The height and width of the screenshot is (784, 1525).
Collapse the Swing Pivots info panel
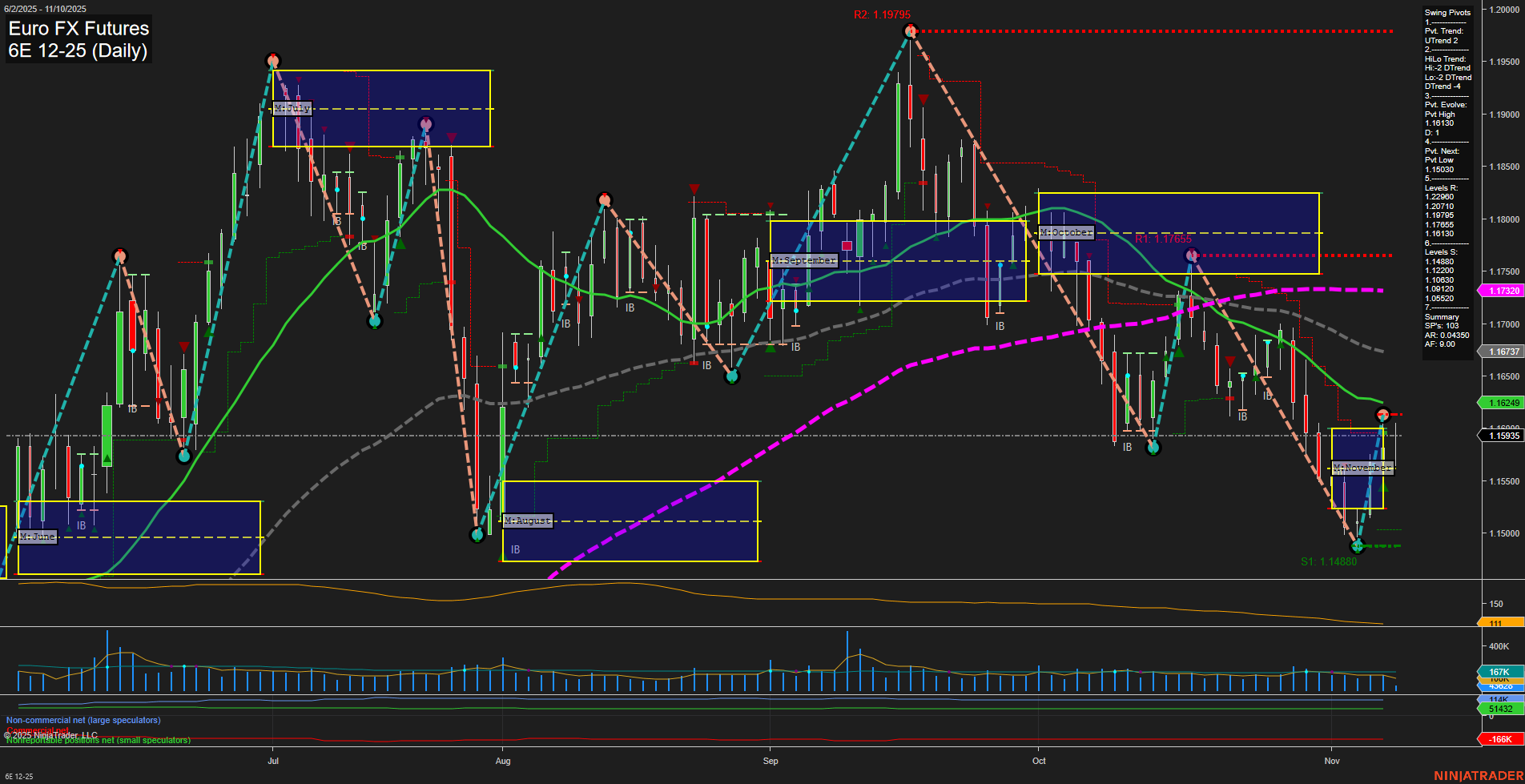[1447, 12]
